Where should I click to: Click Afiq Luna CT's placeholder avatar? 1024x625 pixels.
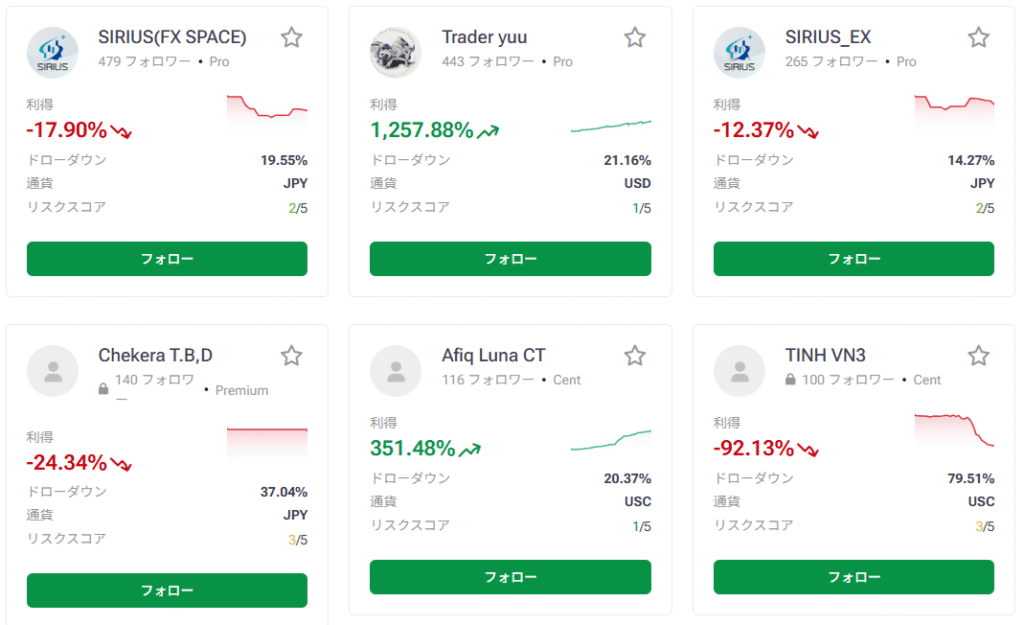point(396,371)
